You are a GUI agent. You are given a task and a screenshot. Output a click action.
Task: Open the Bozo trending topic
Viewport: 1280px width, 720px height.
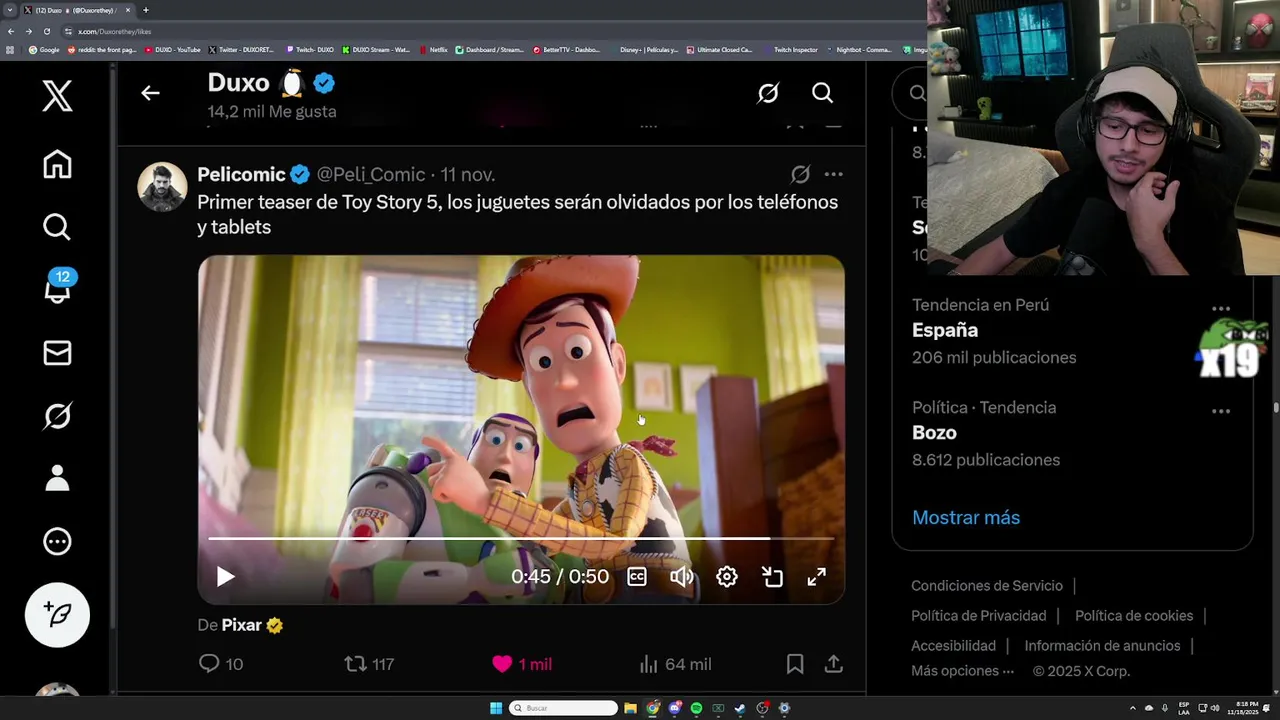coord(934,433)
